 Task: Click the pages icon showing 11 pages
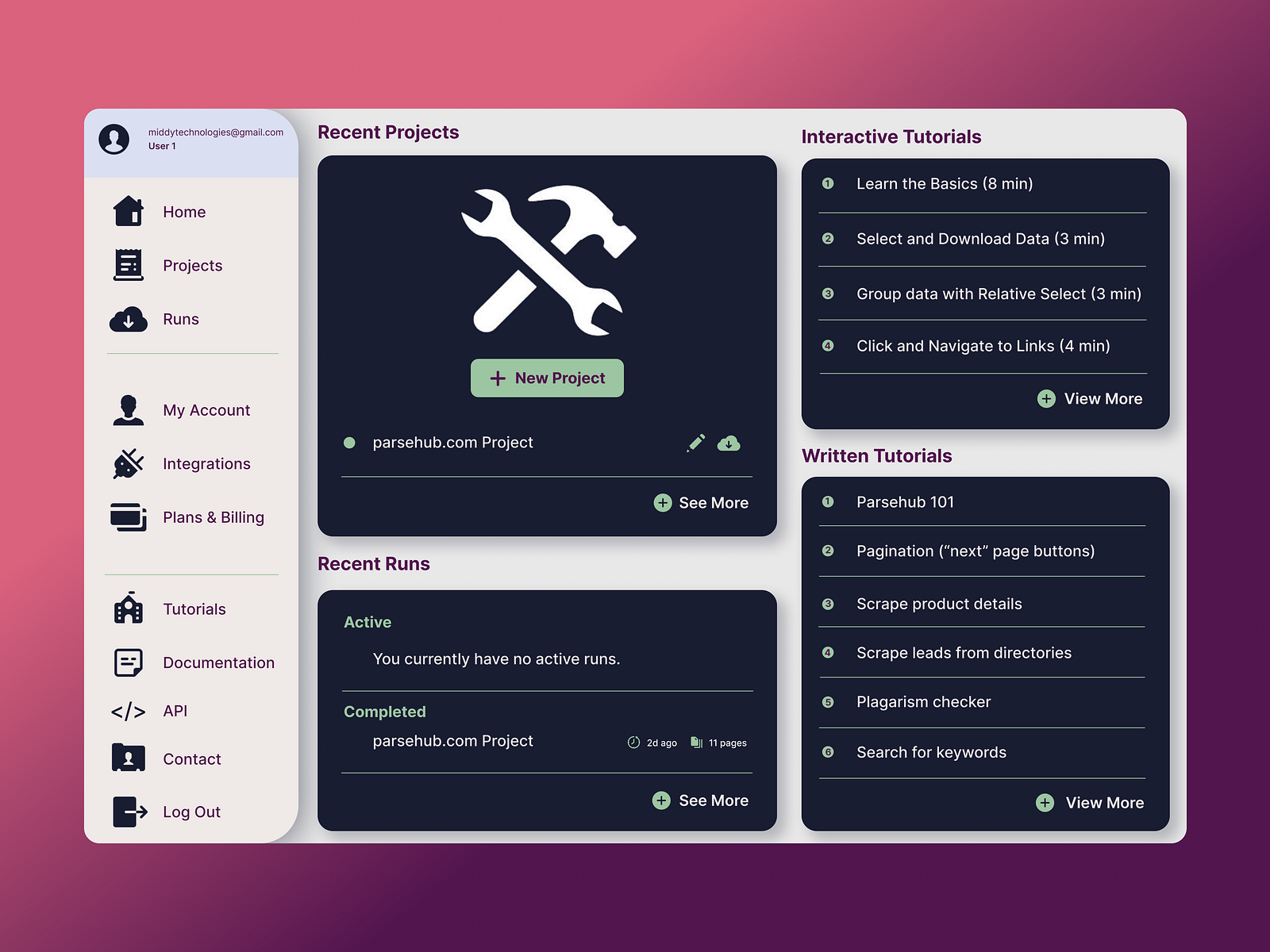click(x=696, y=743)
